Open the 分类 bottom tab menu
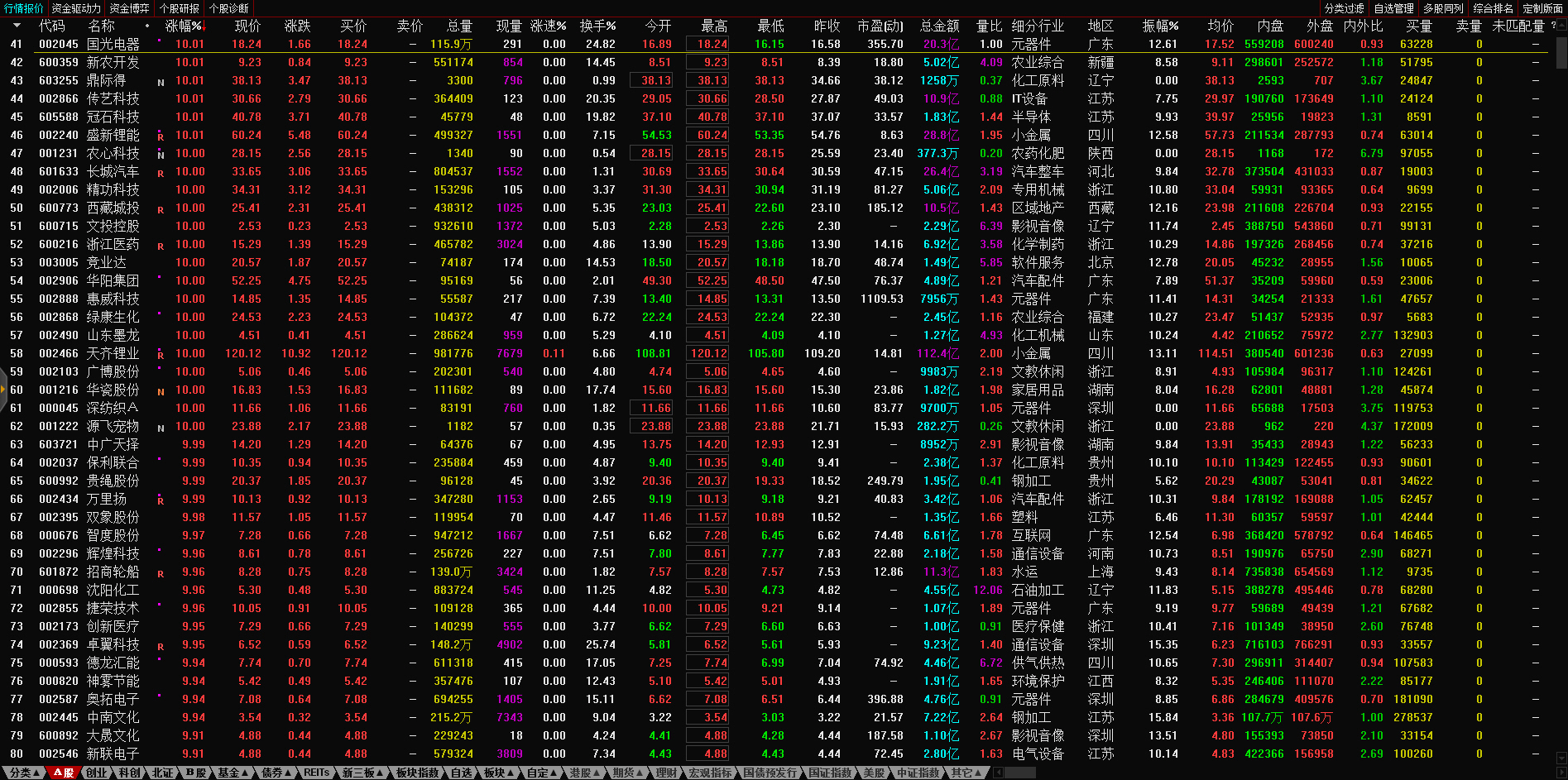1568x780 pixels. [24, 773]
